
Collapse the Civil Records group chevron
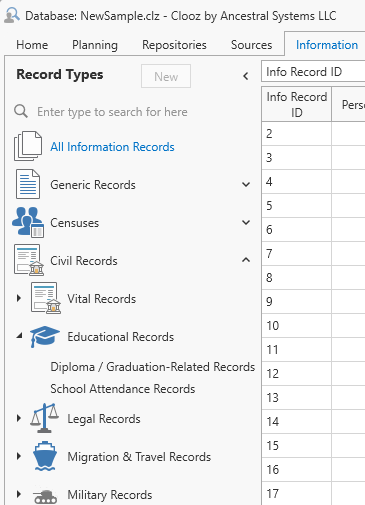pos(246,260)
